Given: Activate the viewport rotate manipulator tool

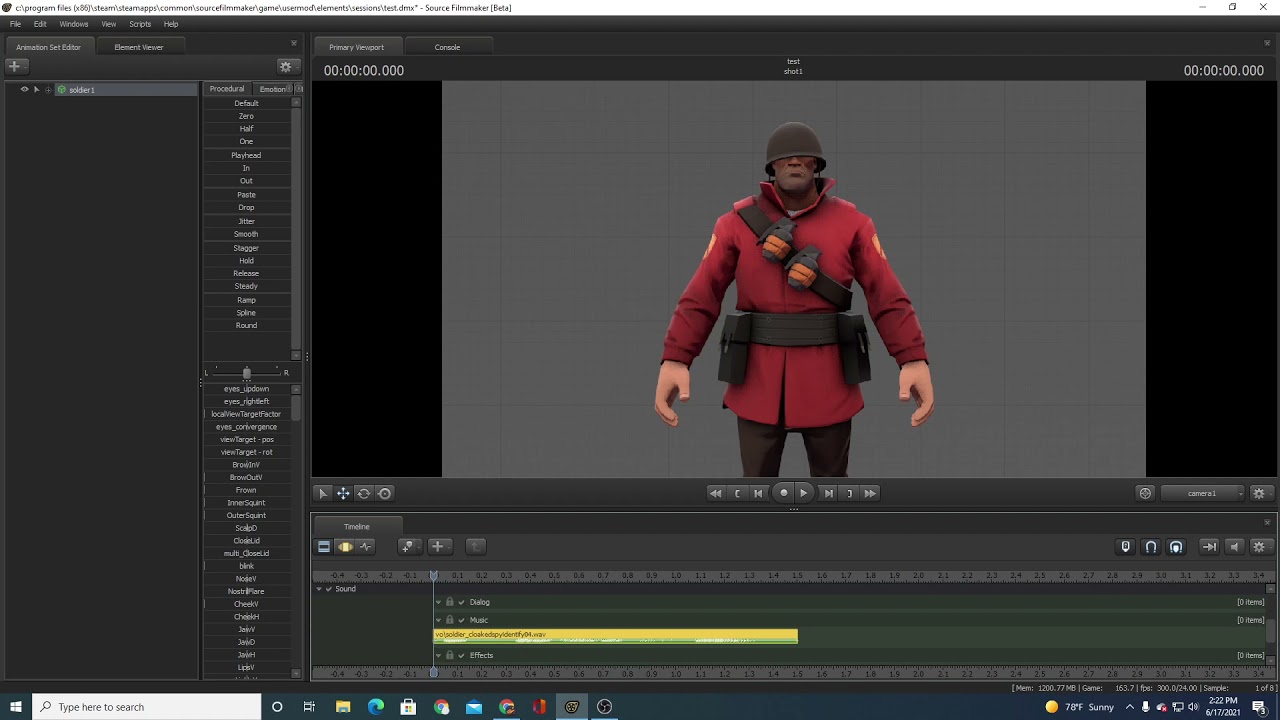Looking at the screenshot, I should [364, 493].
